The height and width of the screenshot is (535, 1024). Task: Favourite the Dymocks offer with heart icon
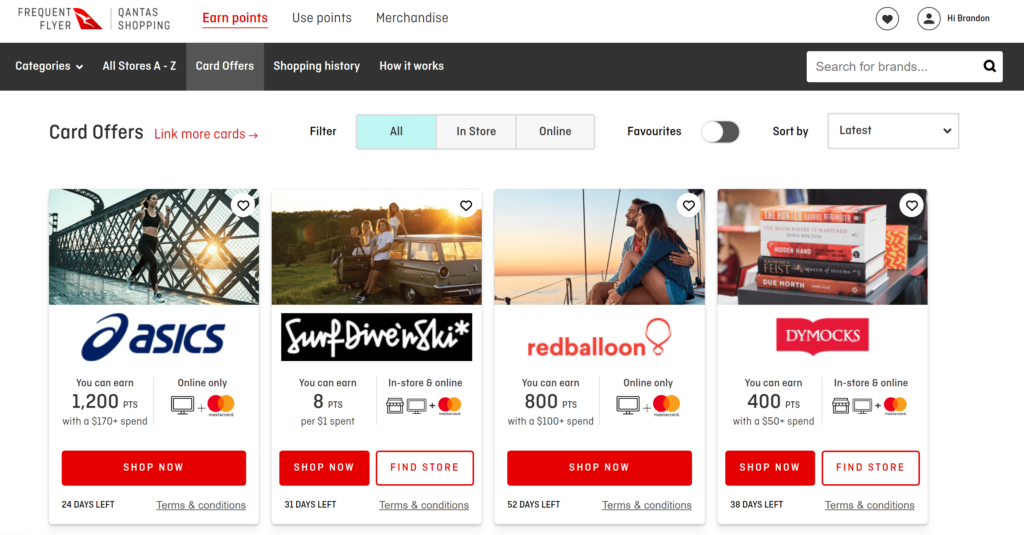tap(911, 206)
